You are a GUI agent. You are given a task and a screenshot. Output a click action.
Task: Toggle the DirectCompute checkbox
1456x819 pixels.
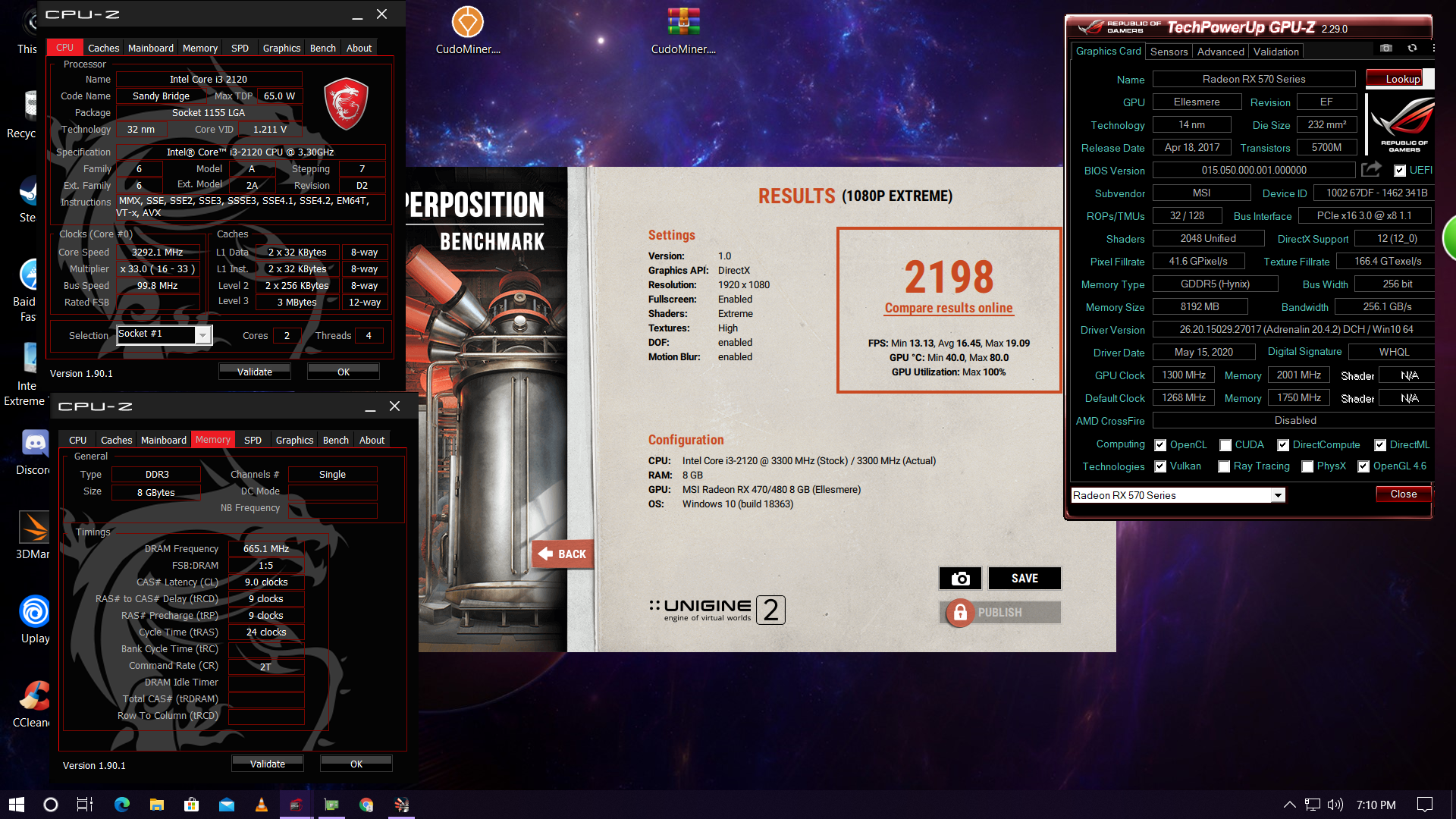pyautogui.click(x=1283, y=445)
